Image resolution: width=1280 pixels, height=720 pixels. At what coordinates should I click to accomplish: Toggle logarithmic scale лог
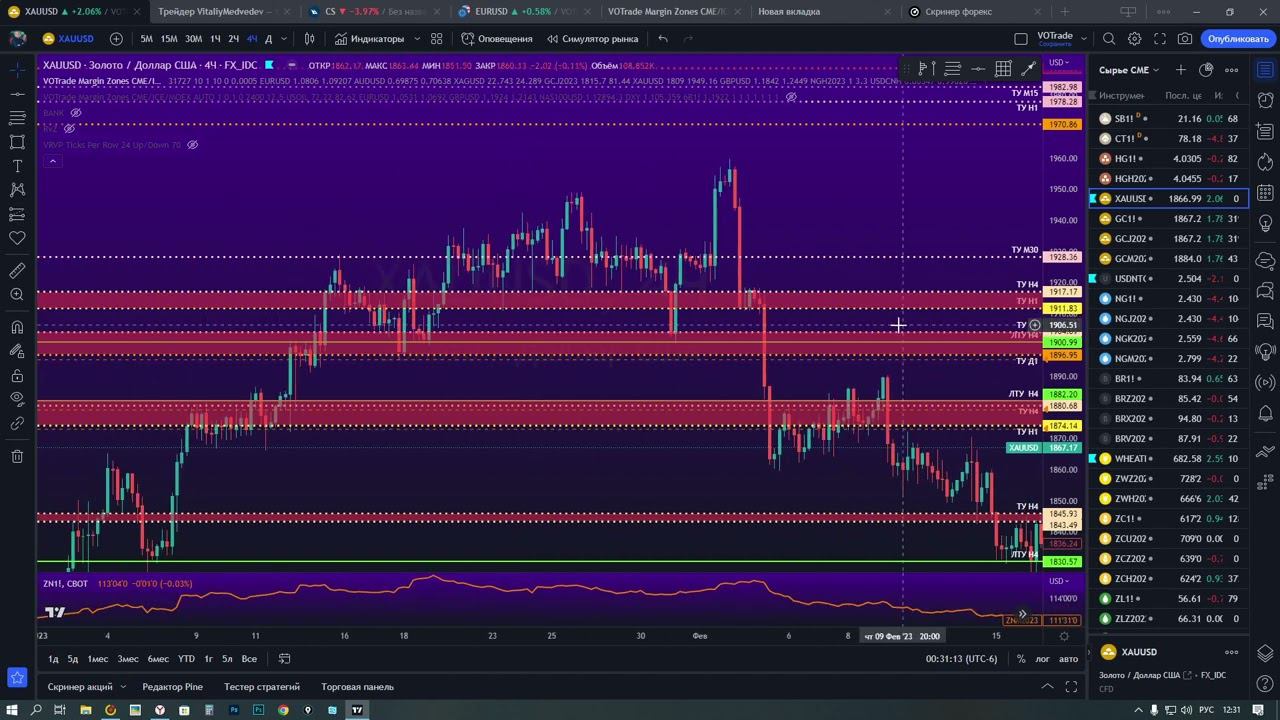tap(1043, 659)
